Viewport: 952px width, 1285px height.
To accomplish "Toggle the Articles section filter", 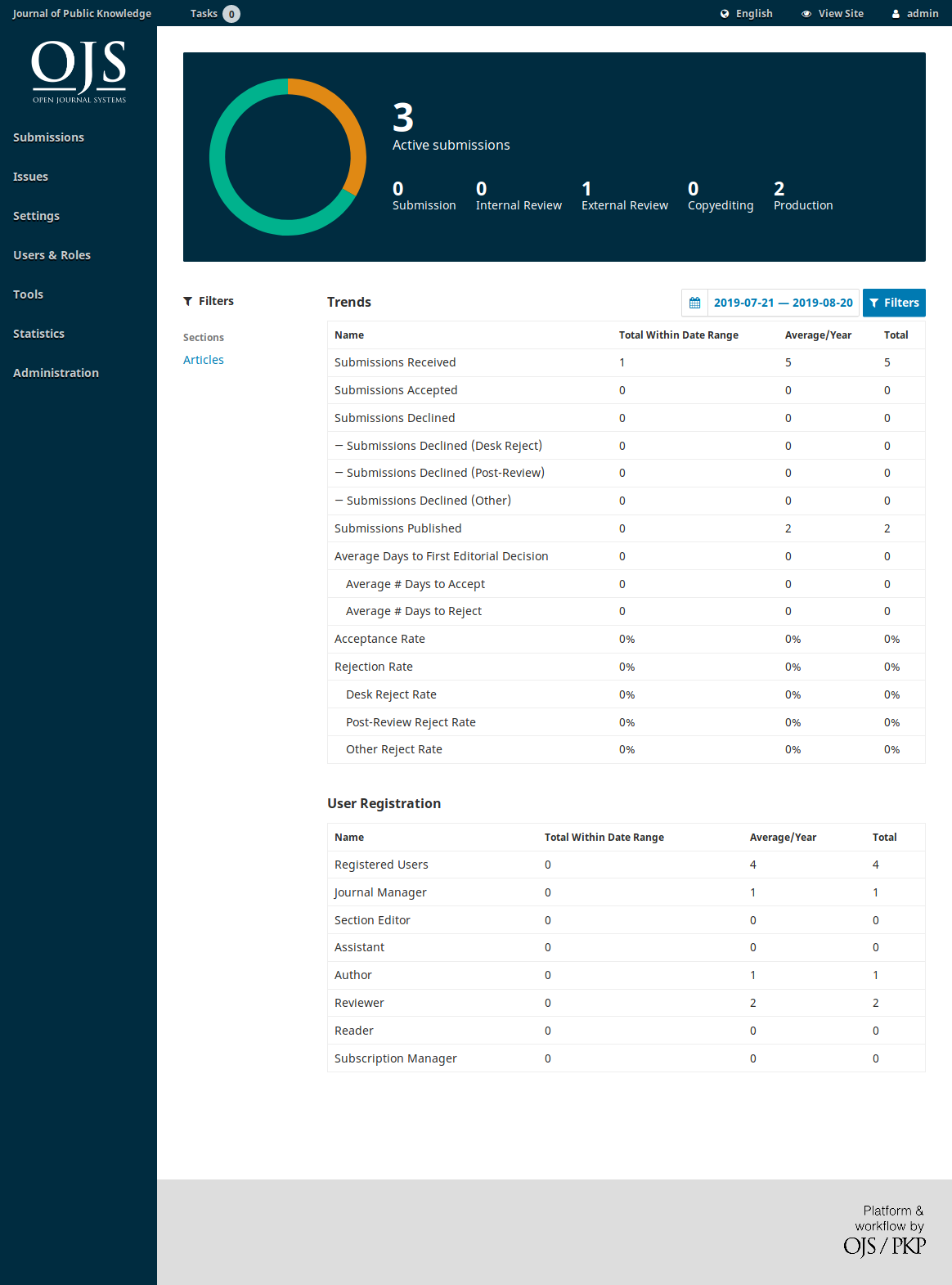I will tap(204, 360).
